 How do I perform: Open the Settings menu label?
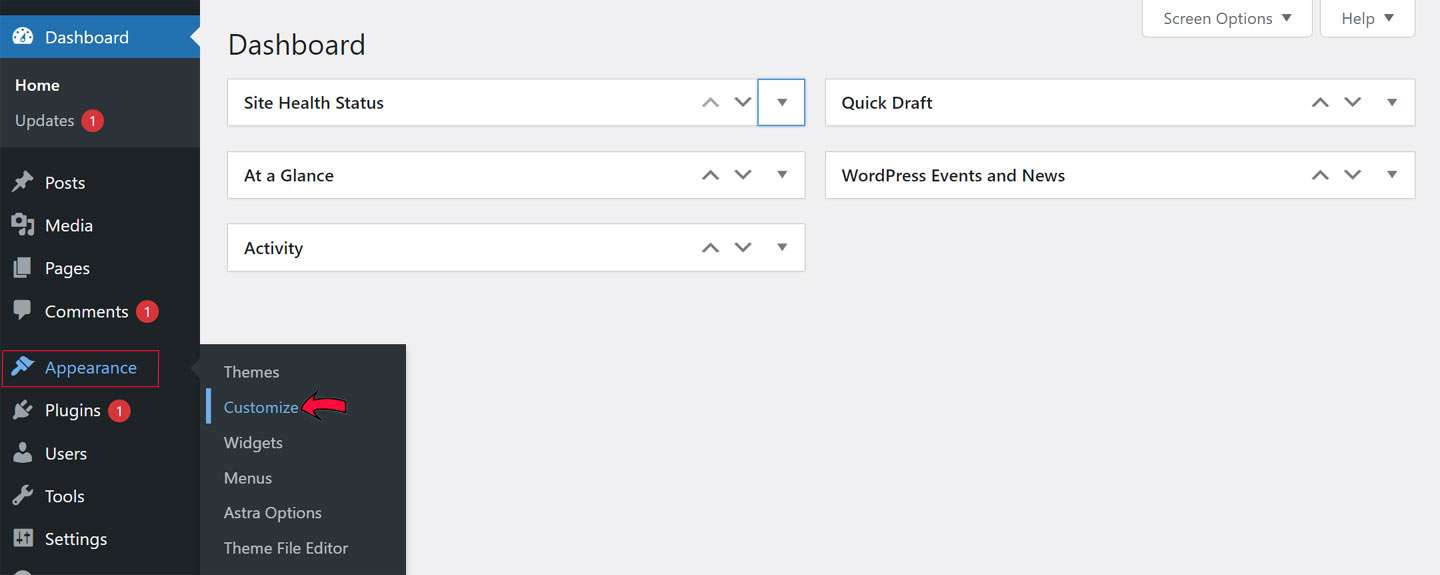(x=76, y=539)
